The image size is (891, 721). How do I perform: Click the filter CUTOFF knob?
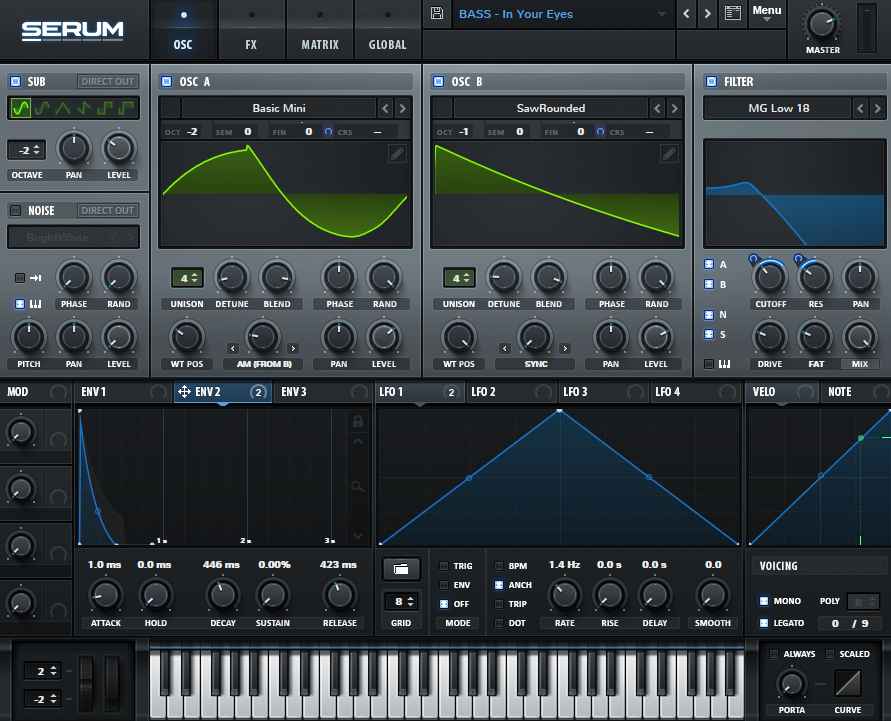[770, 278]
